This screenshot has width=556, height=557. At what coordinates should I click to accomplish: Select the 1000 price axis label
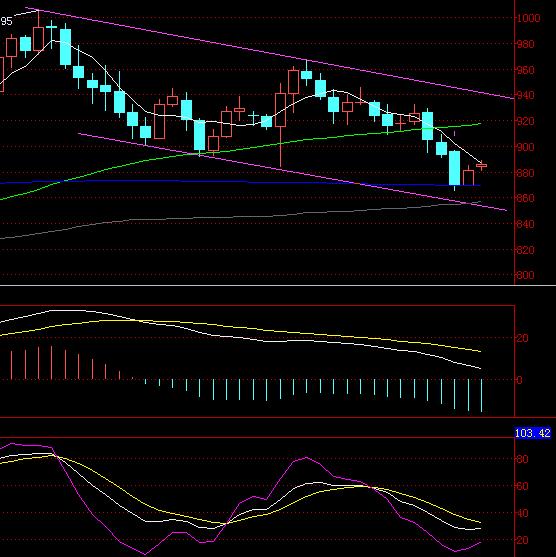click(529, 18)
